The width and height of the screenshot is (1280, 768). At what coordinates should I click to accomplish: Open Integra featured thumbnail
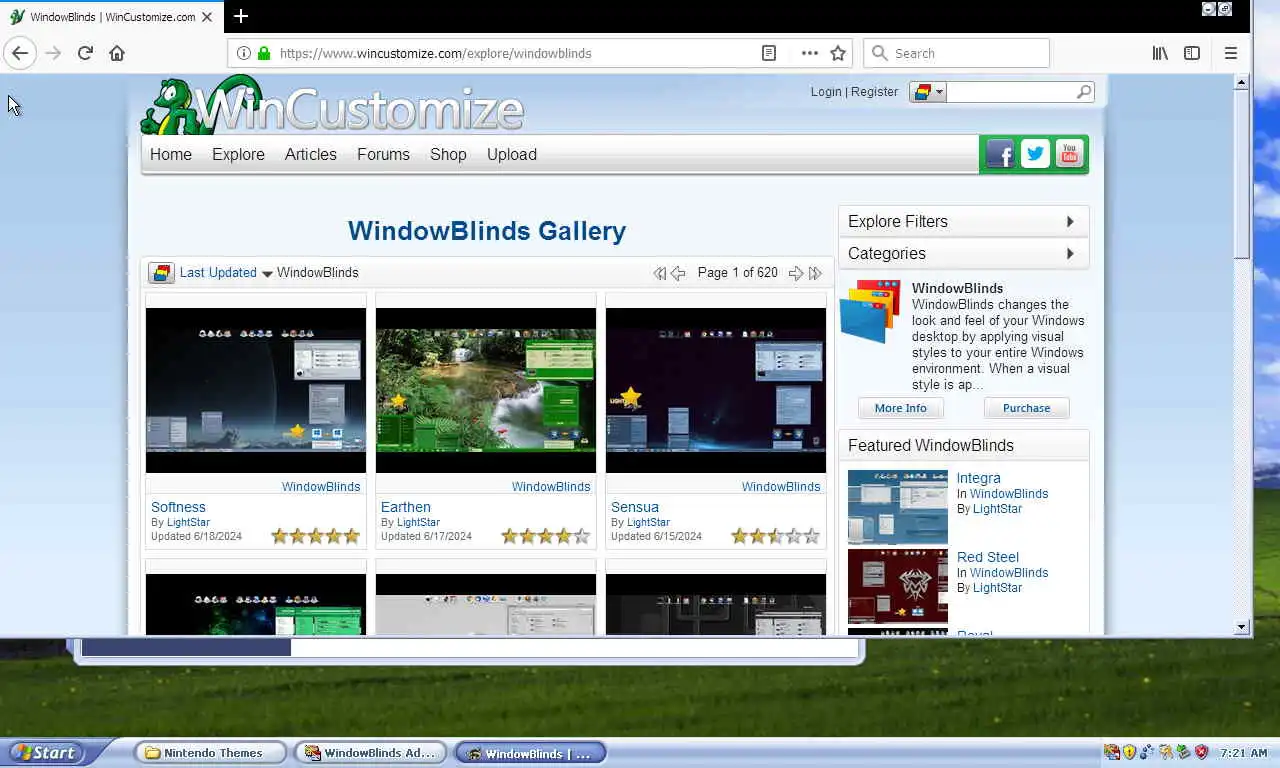898,507
